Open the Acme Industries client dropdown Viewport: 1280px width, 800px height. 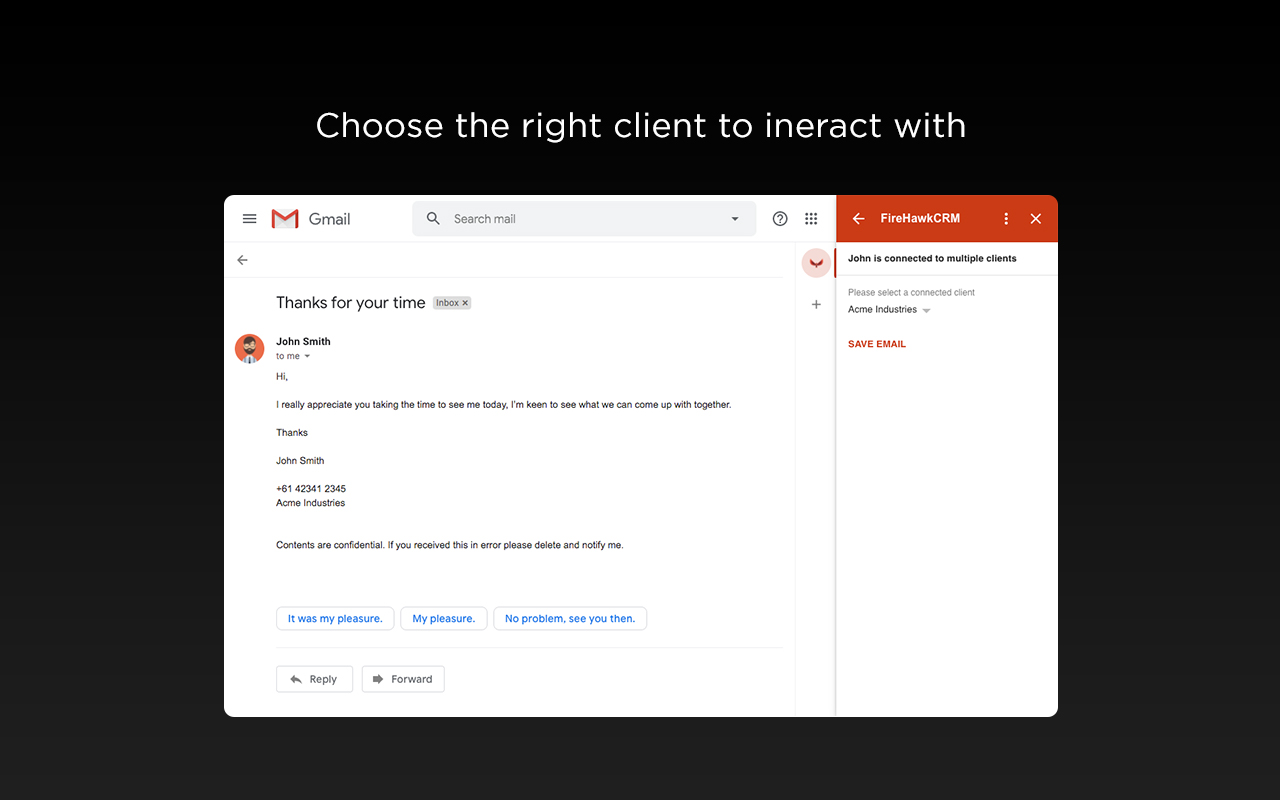(x=889, y=310)
